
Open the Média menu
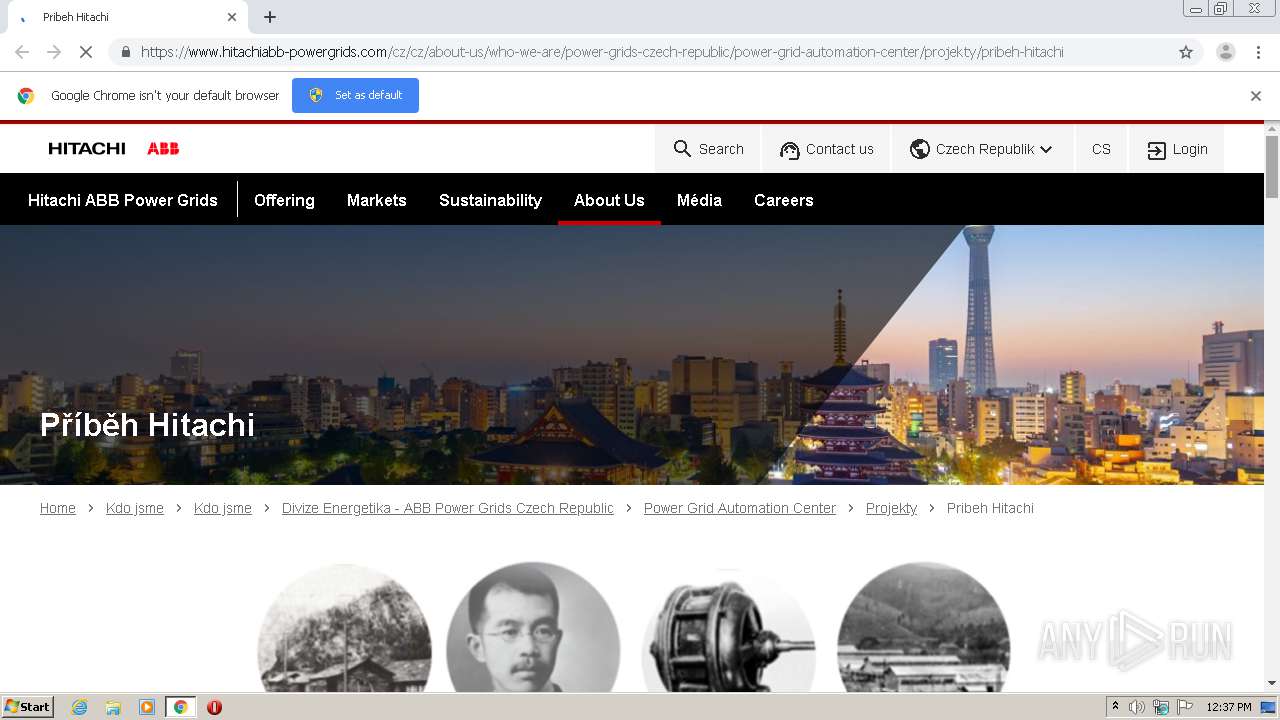(x=699, y=200)
